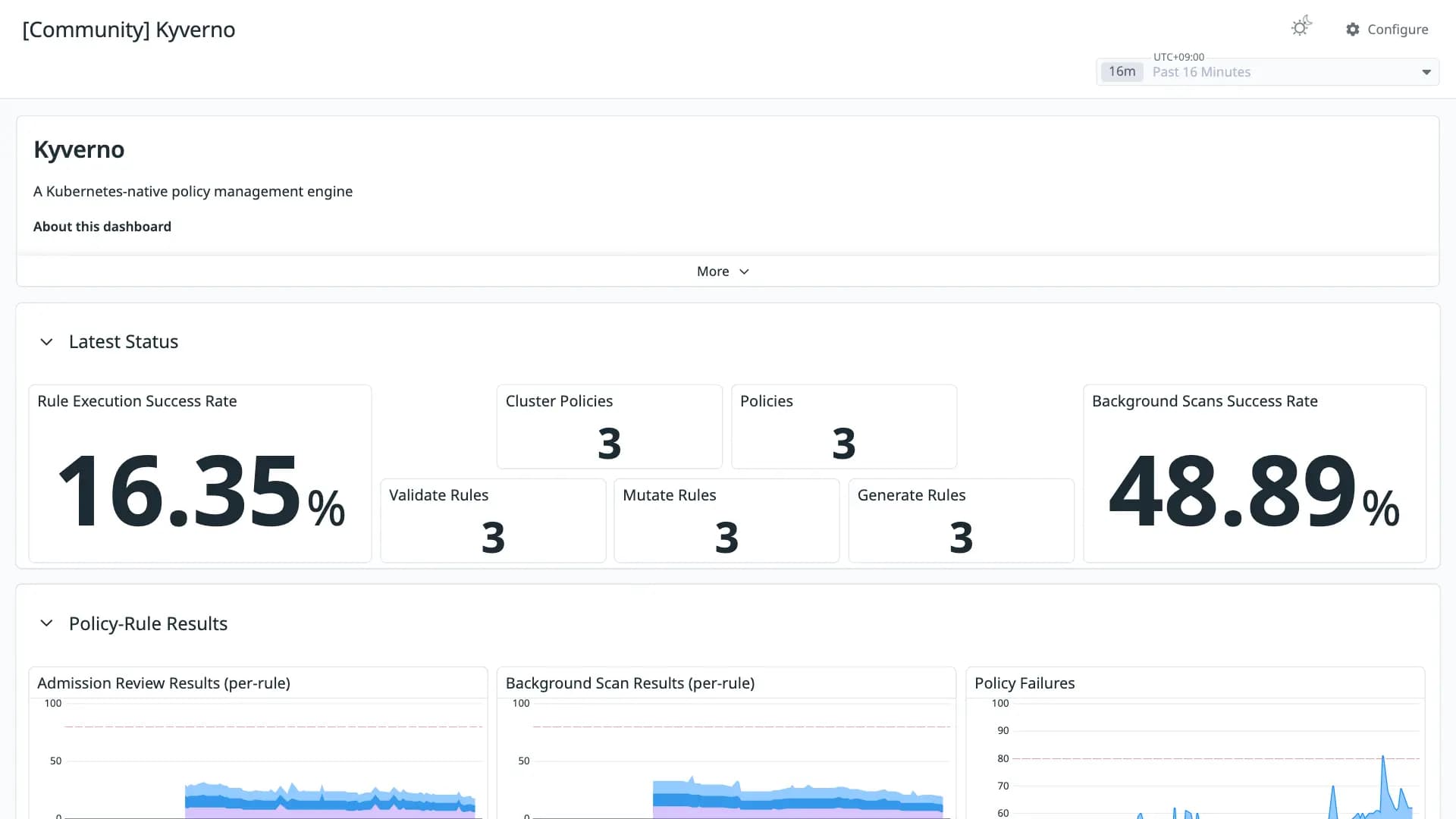Click the About this dashboard heading
Viewport: 1456px width, 819px height.
tap(102, 227)
